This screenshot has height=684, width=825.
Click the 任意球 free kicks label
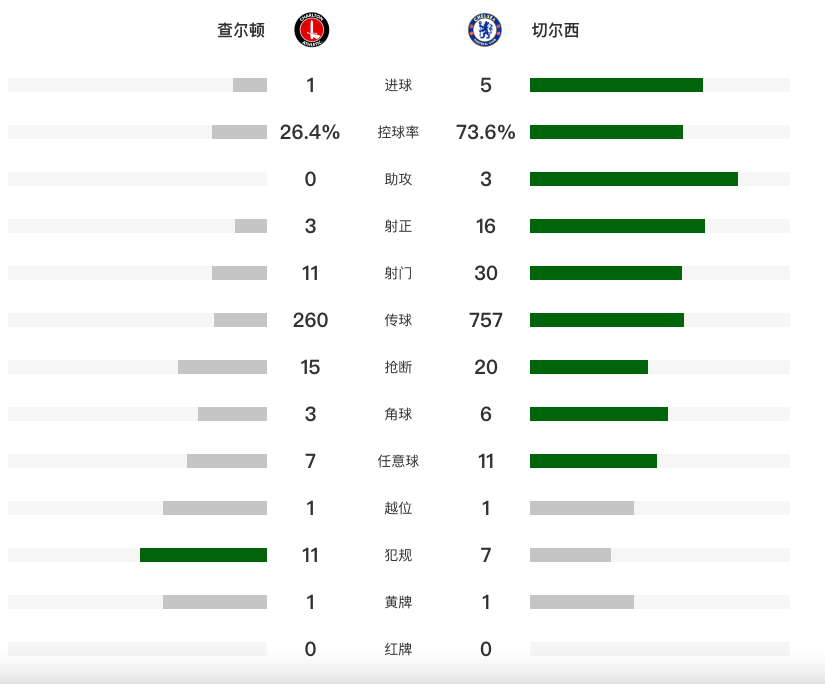tap(398, 461)
